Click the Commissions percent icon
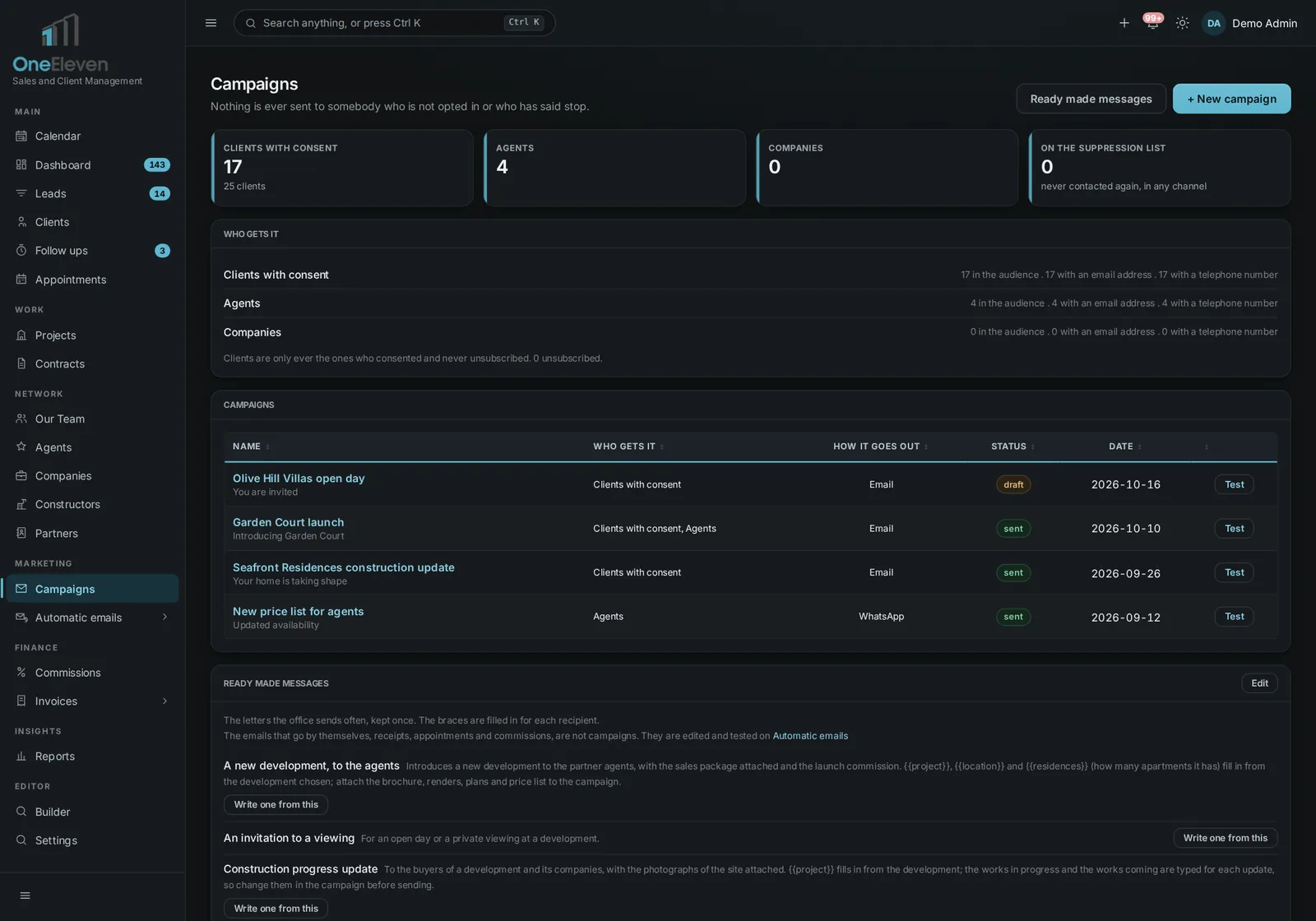 click(x=21, y=673)
